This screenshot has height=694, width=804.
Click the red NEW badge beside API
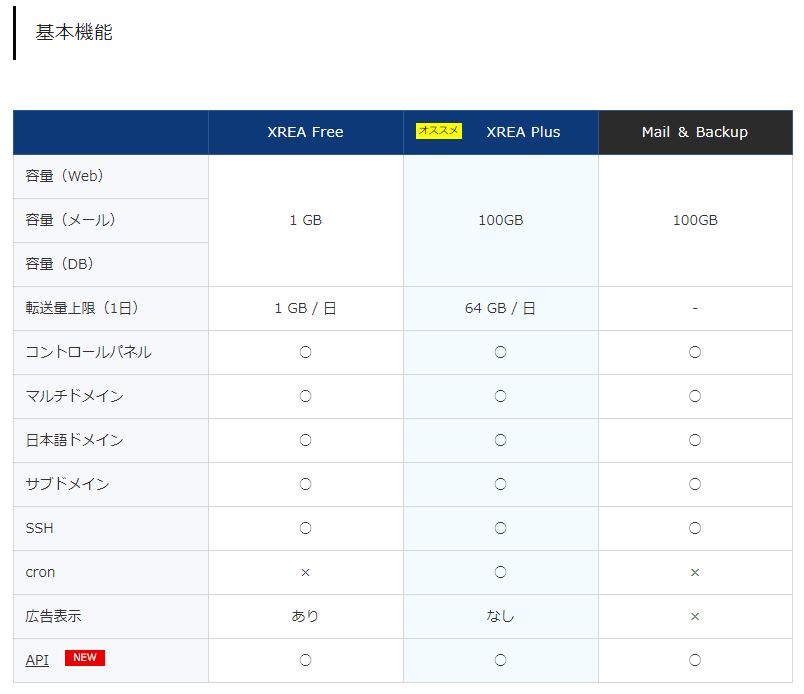85,658
